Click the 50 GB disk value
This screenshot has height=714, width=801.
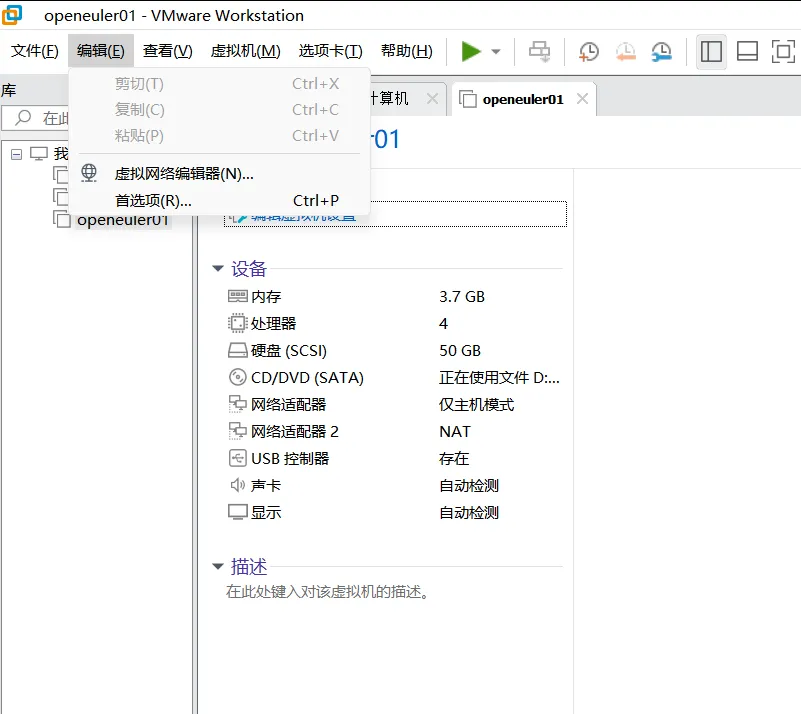pyautogui.click(x=460, y=351)
